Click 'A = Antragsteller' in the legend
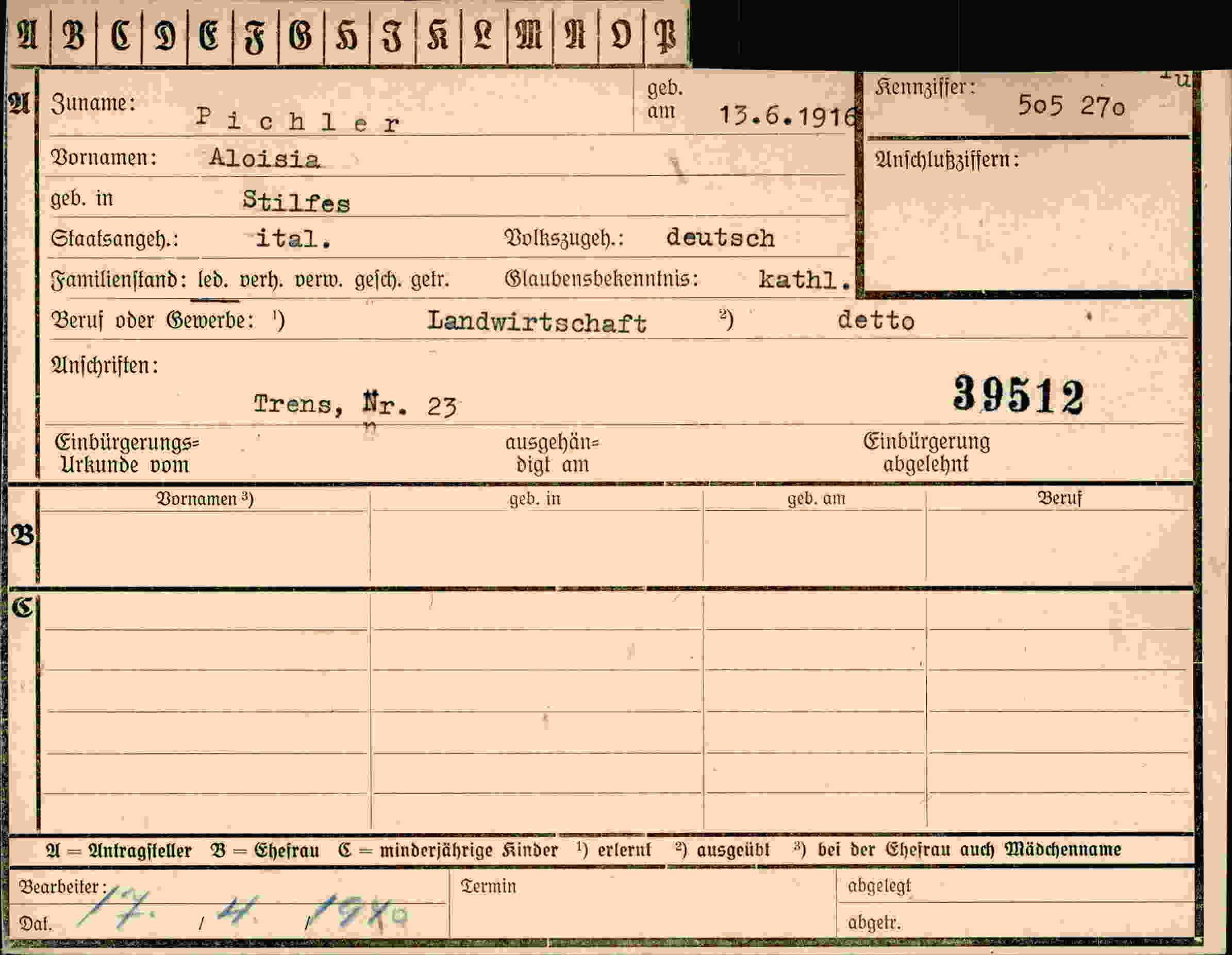This screenshot has height=955, width=1232. click(x=119, y=851)
